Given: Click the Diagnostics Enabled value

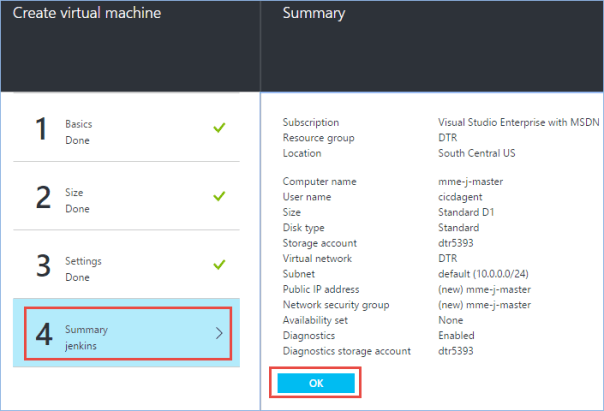Looking at the screenshot, I should 456,335.
